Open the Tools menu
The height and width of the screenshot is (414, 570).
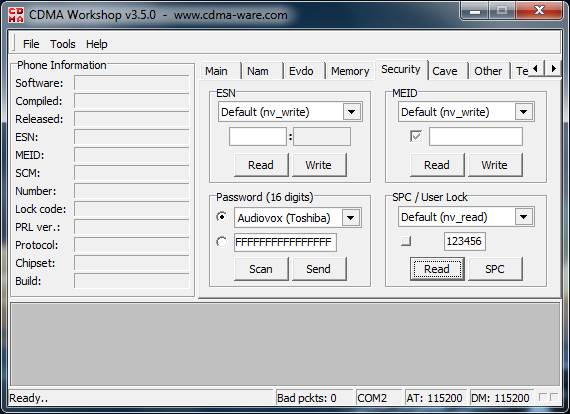pyautogui.click(x=63, y=44)
